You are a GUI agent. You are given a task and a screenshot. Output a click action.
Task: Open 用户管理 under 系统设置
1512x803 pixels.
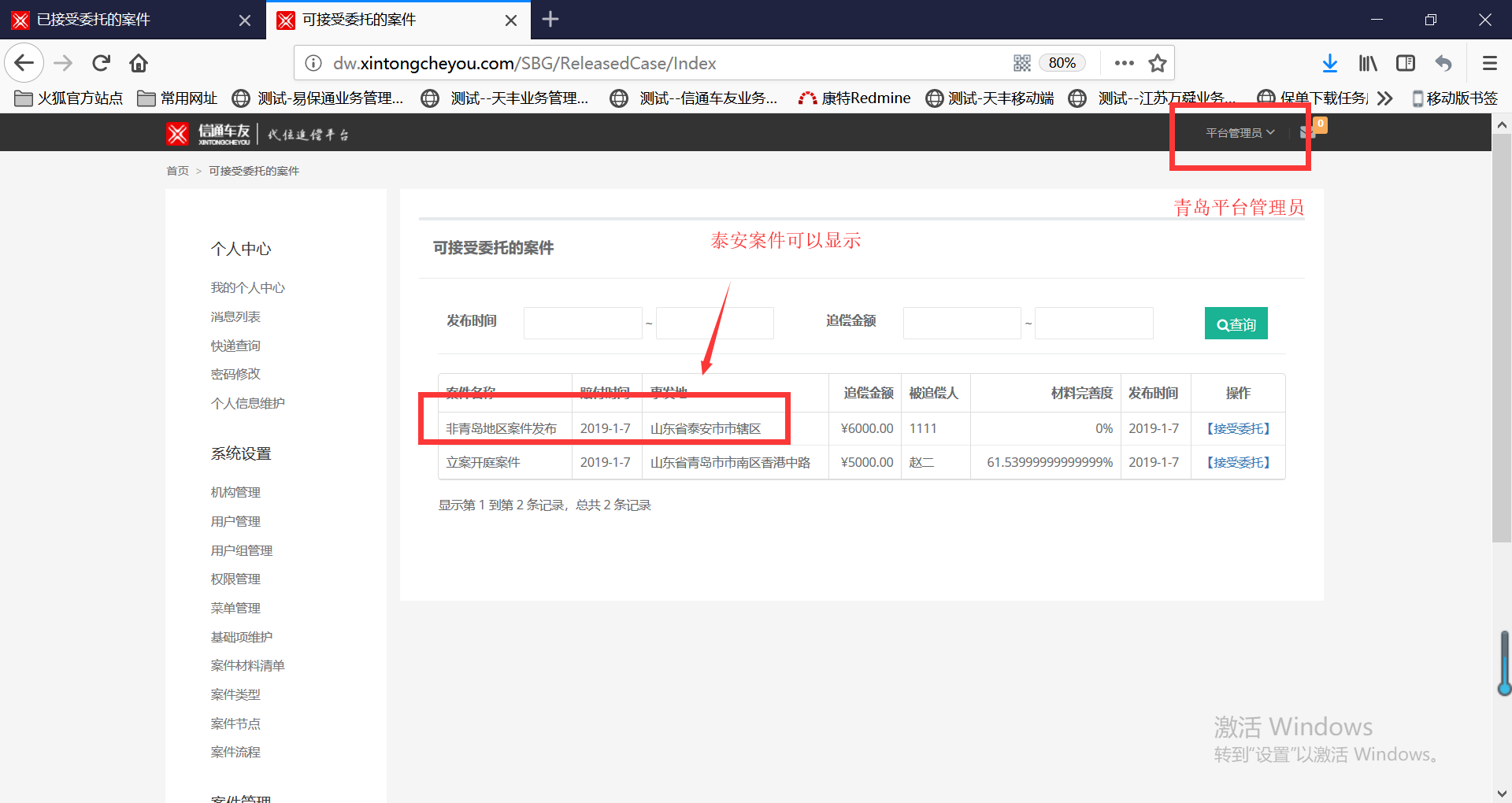(x=235, y=521)
